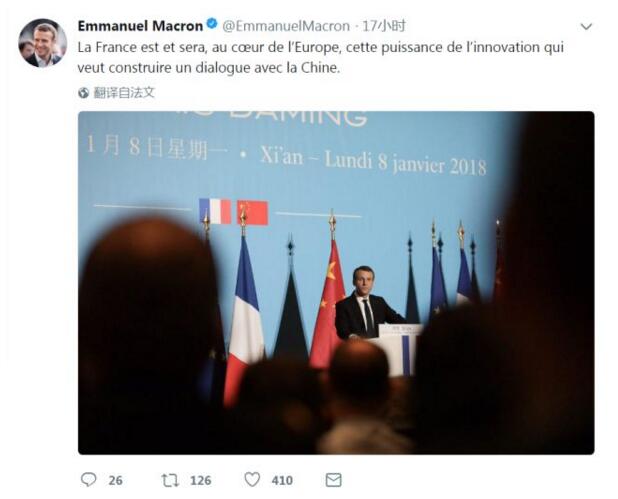The width and height of the screenshot is (618, 499).
Task: Click the Emmanuel Macron display name
Action: tap(140, 26)
